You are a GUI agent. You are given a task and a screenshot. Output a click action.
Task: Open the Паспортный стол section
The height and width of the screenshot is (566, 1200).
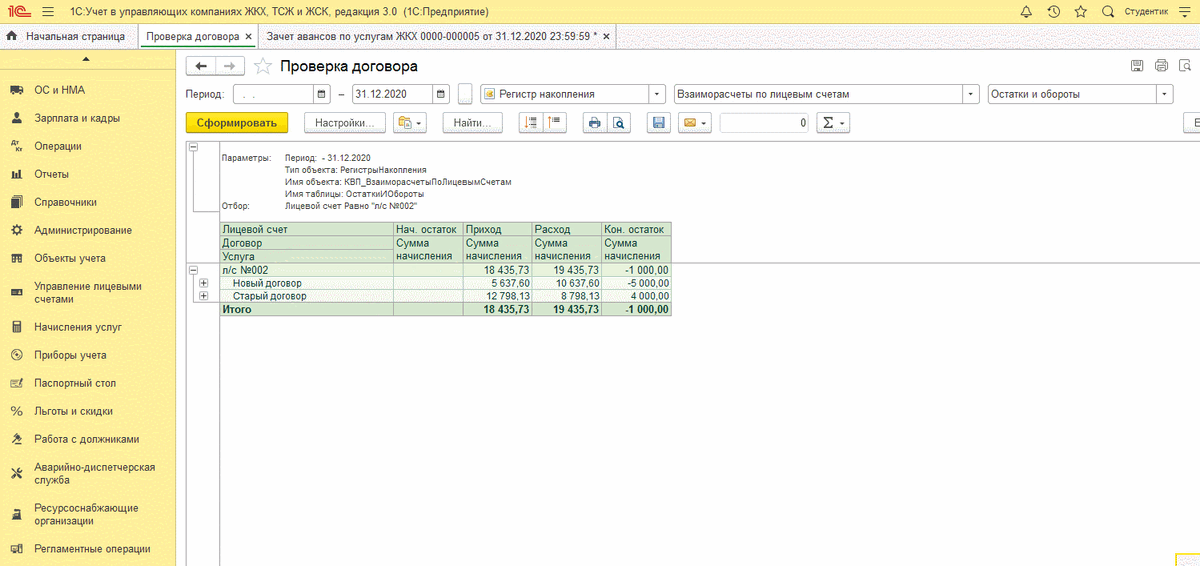click(x=75, y=383)
